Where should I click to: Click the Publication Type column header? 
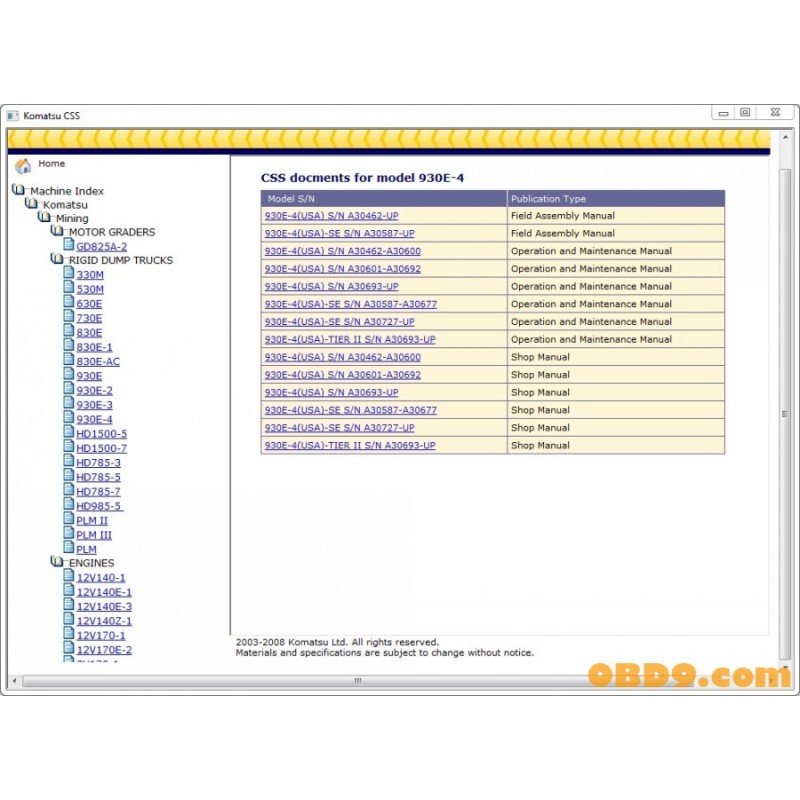pyautogui.click(x=616, y=198)
